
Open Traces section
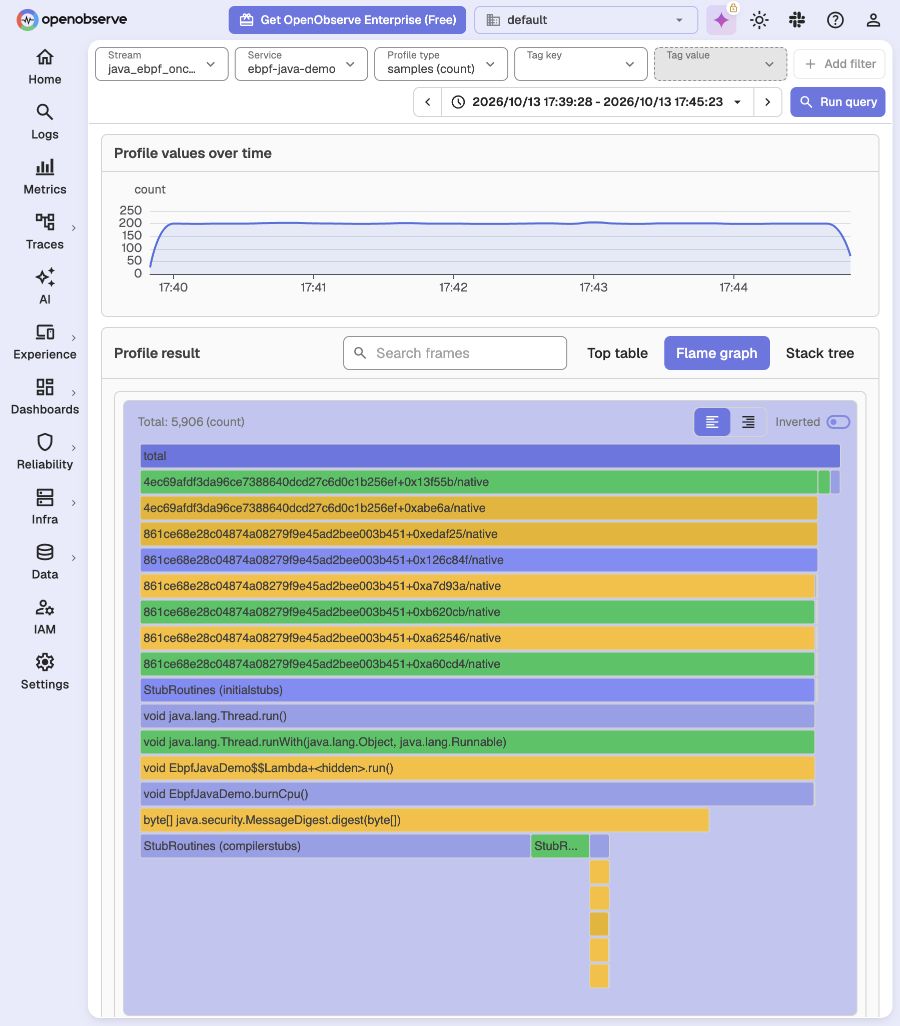tap(45, 232)
